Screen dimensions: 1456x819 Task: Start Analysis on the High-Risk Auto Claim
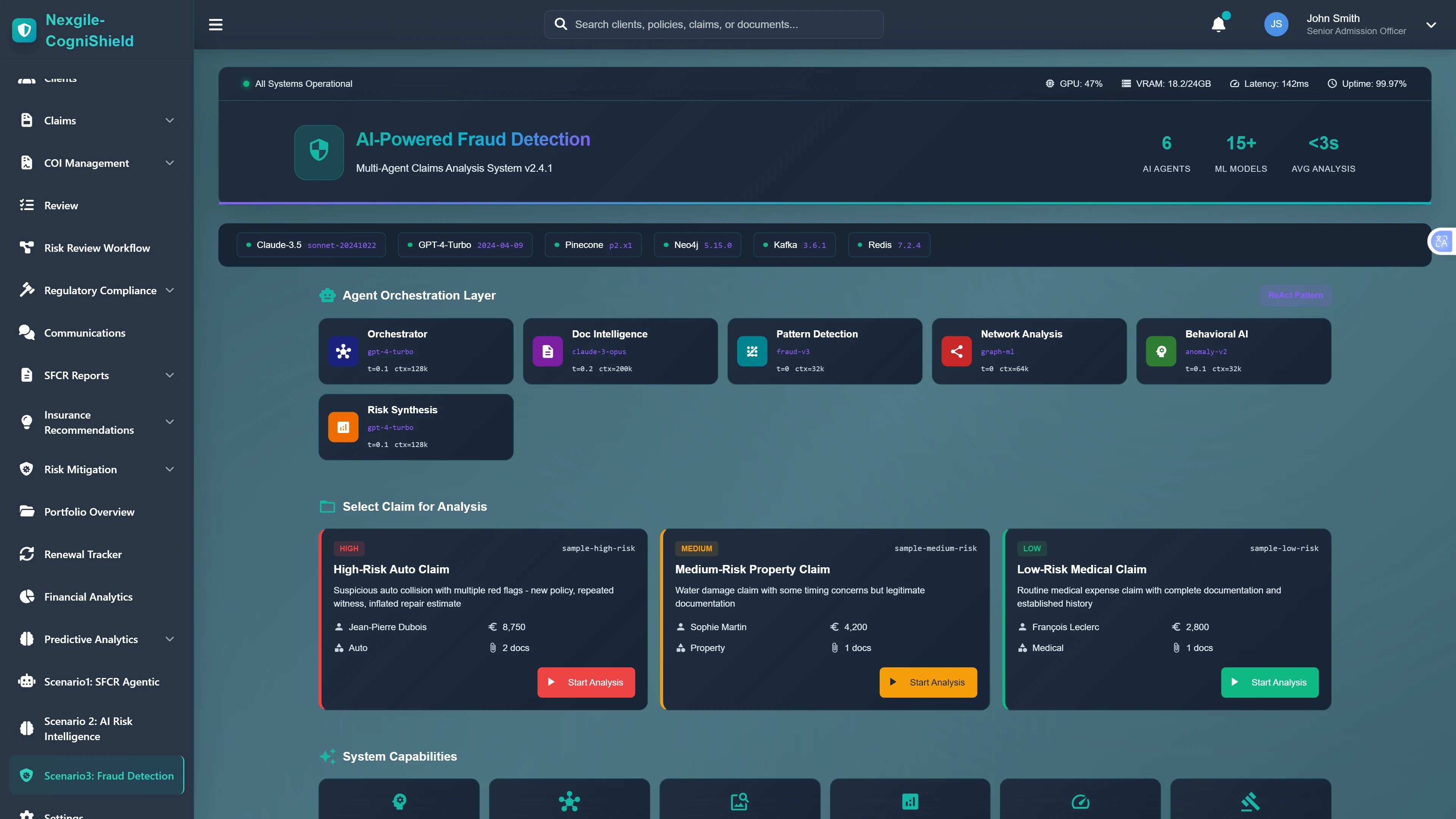[585, 682]
